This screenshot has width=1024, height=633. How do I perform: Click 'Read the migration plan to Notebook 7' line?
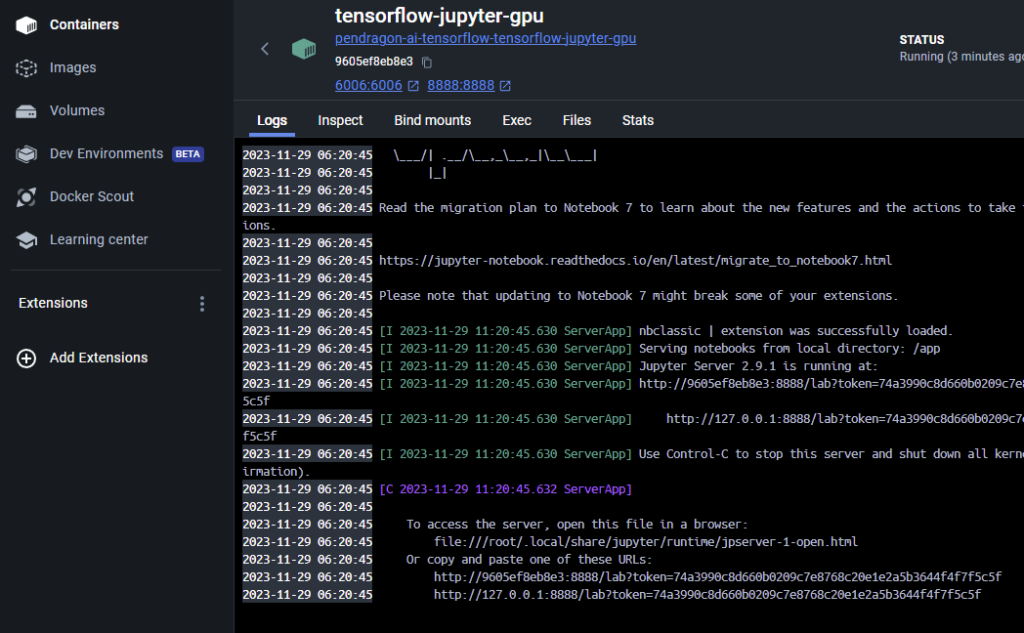(701, 208)
